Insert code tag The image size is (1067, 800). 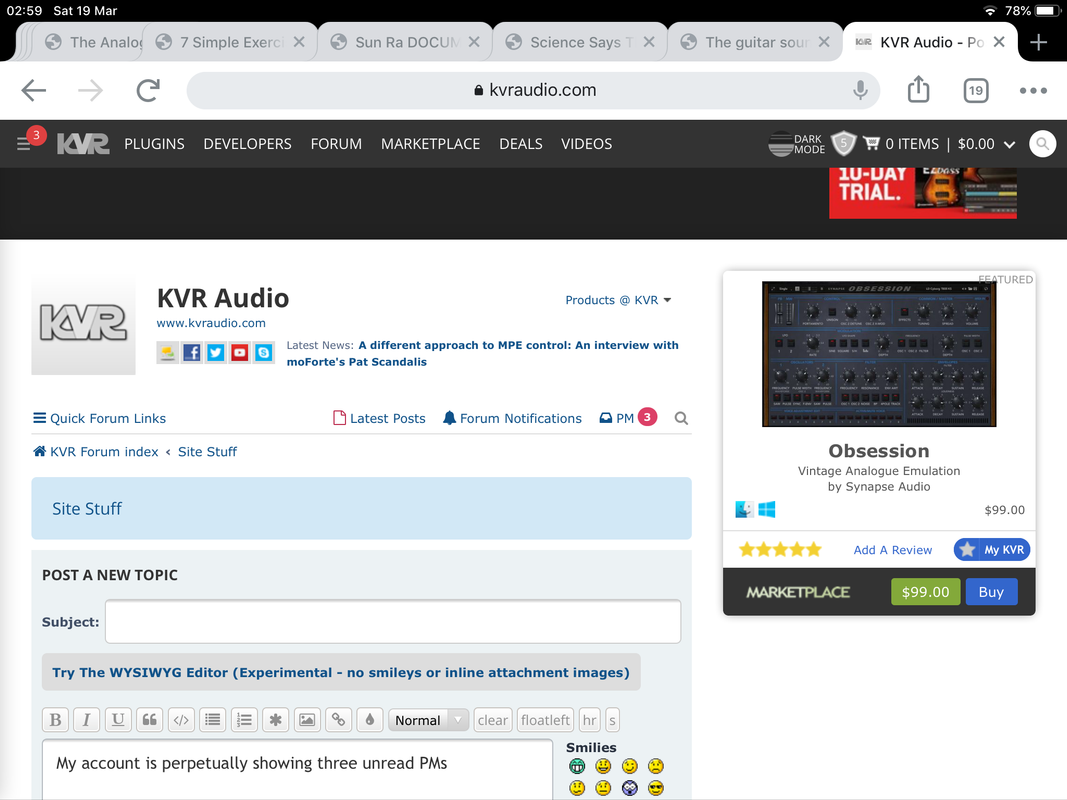[x=181, y=720]
